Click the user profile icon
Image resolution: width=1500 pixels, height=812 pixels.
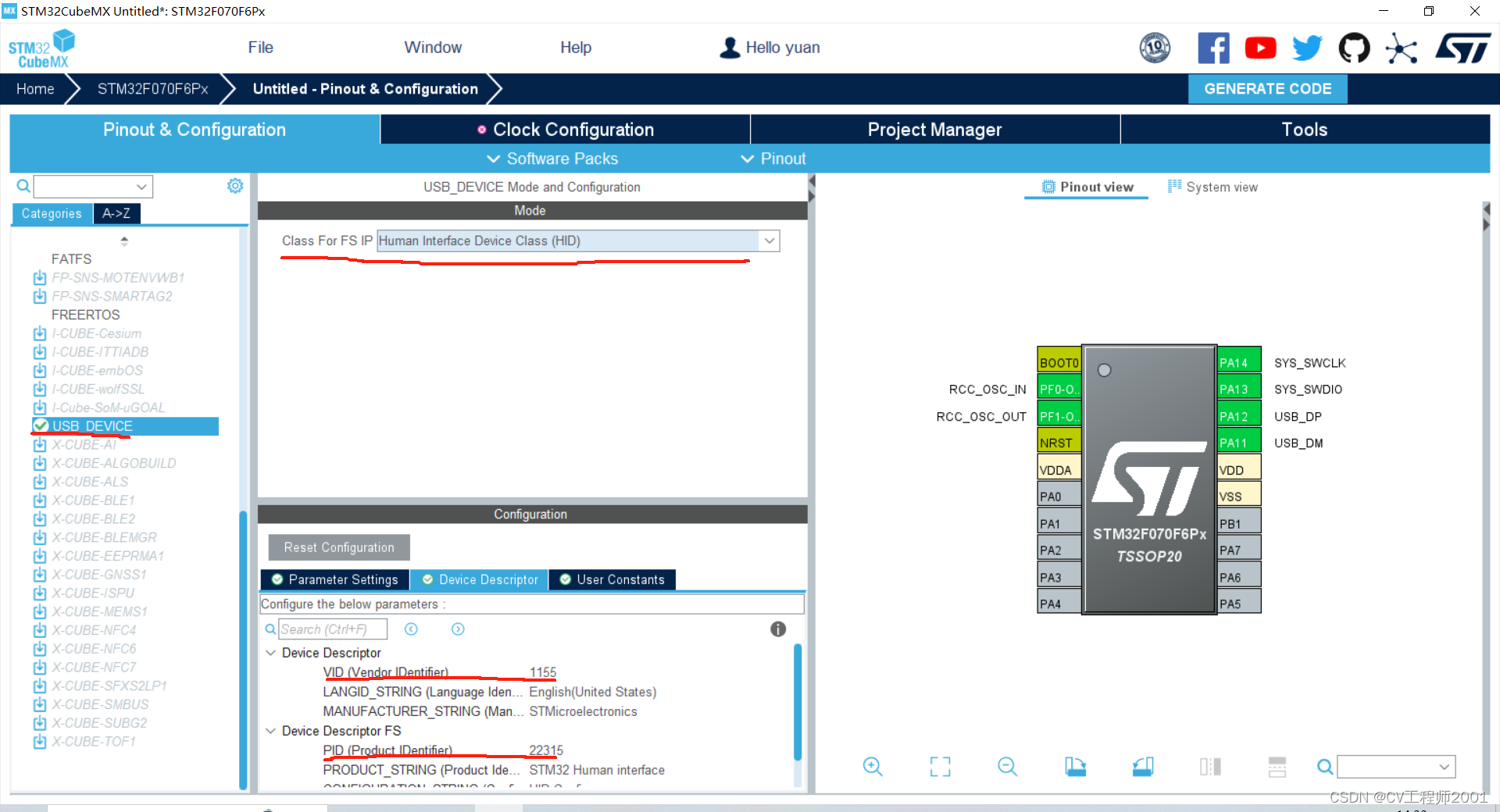click(x=730, y=48)
